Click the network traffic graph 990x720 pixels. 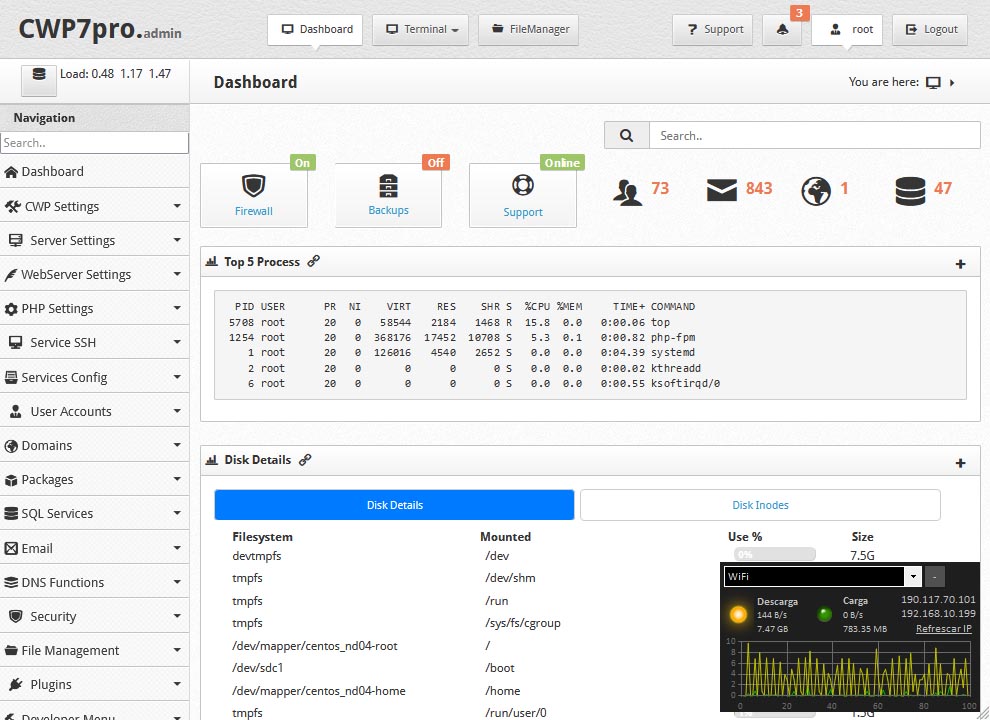pyautogui.click(x=857, y=669)
